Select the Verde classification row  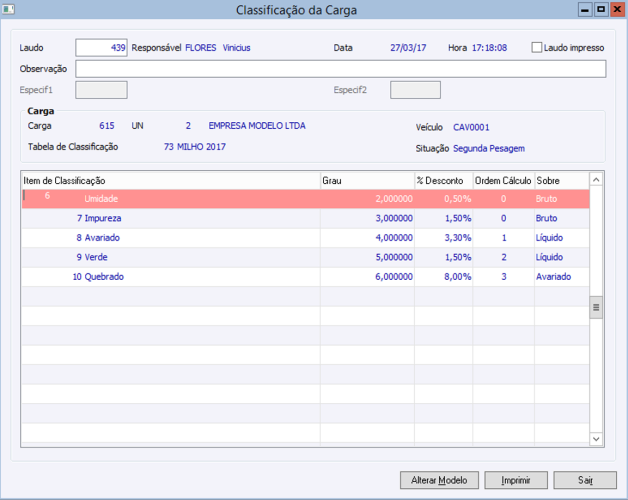[305, 257]
